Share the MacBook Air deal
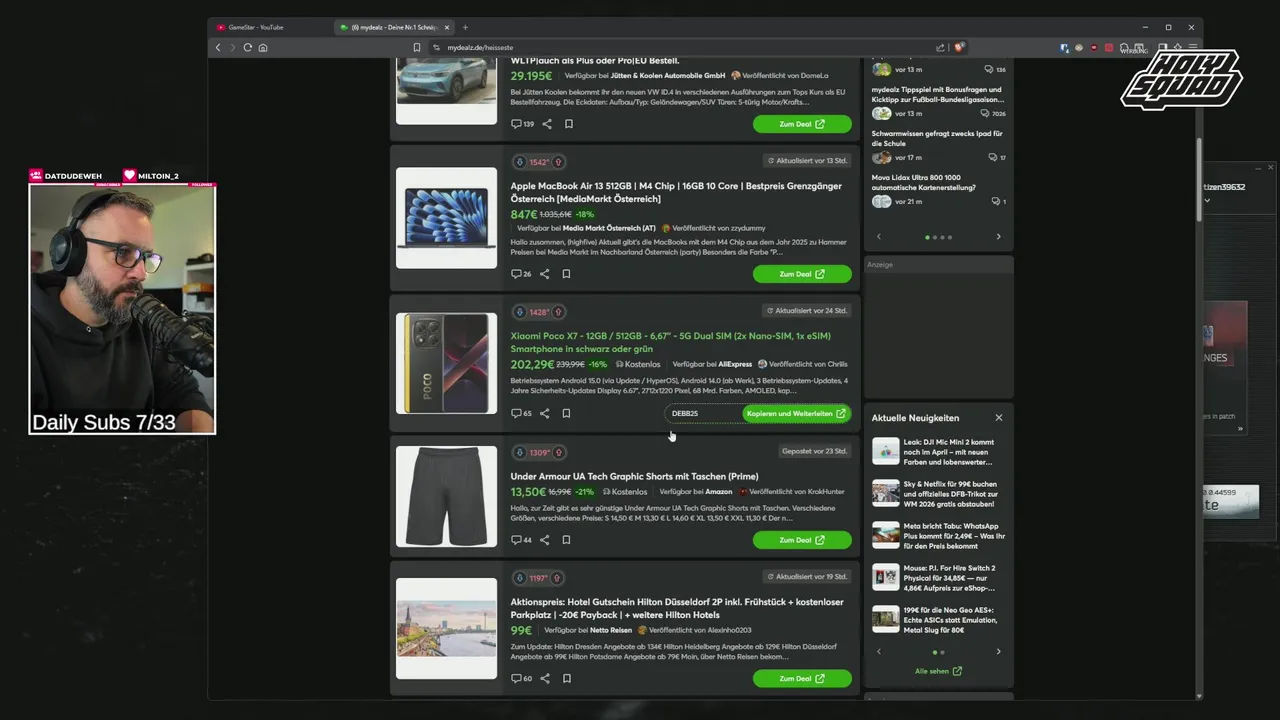This screenshot has width=1280, height=720. coord(545,274)
